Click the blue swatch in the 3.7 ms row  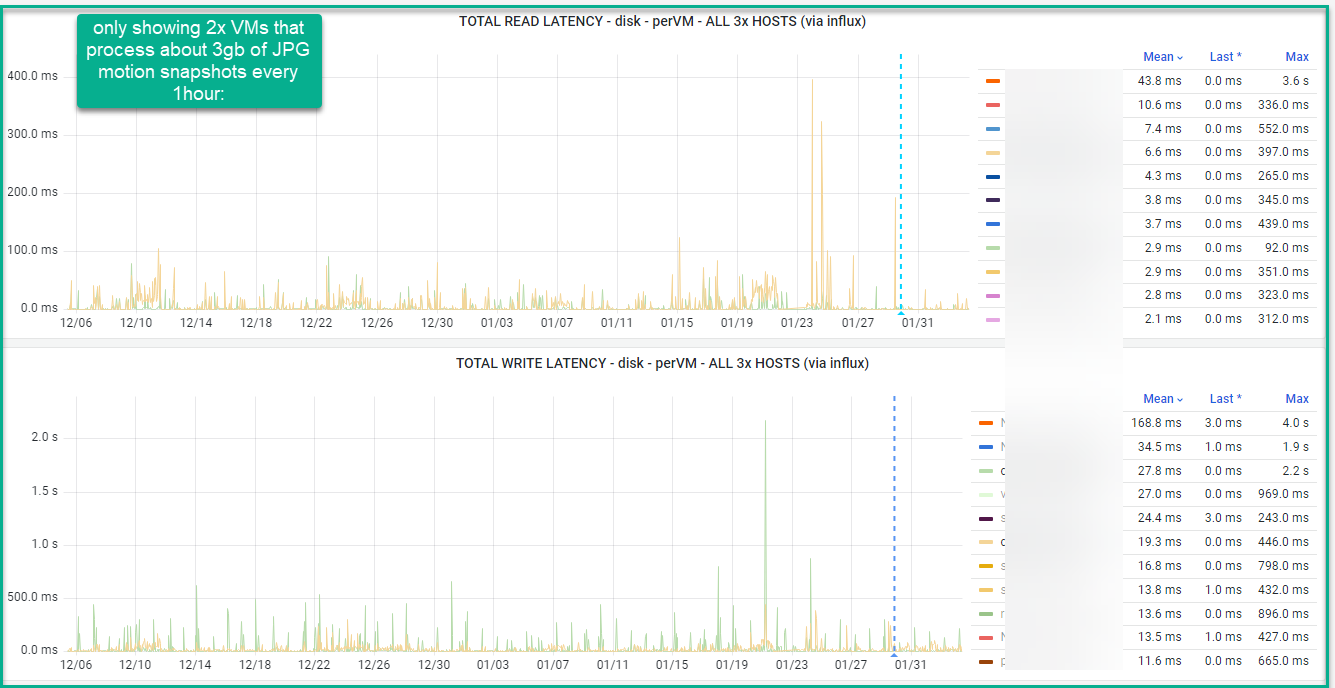[992, 224]
